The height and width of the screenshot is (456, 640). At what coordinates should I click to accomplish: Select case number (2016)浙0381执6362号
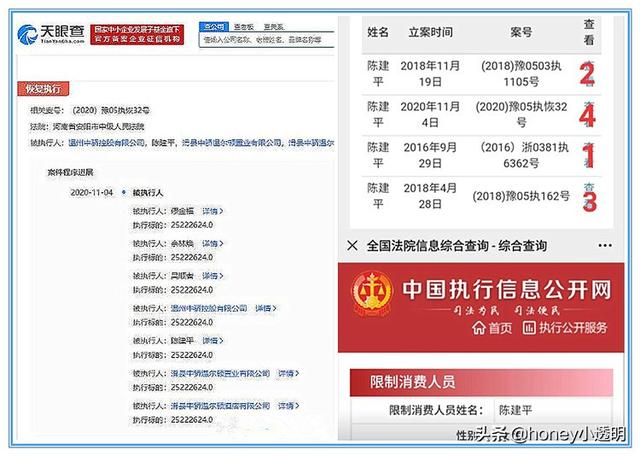pyautogui.click(x=524, y=155)
